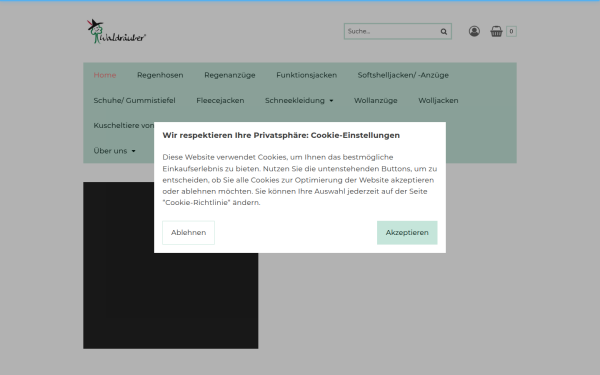The height and width of the screenshot is (375, 600).
Task: Click the cart item count badge
Action: (511, 31)
